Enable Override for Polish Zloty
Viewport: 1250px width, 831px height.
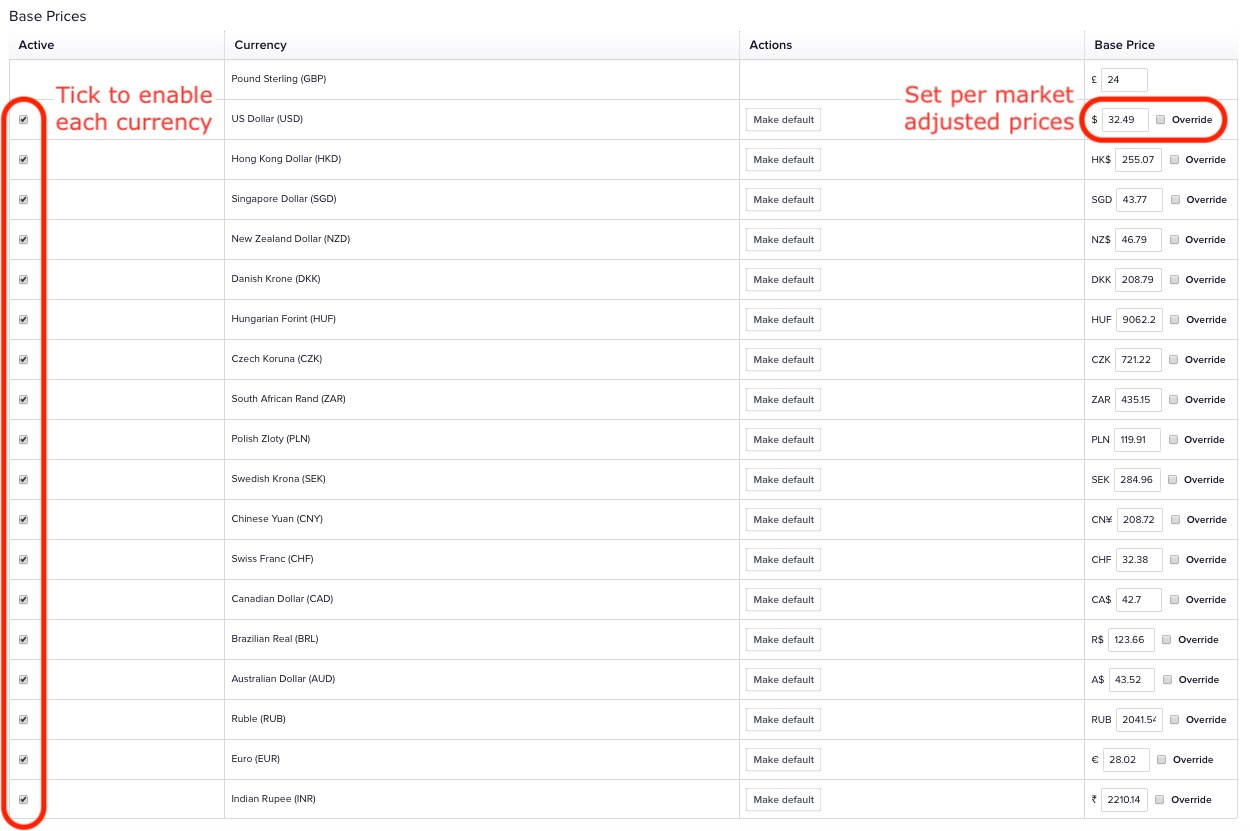pyautogui.click(x=1173, y=440)
